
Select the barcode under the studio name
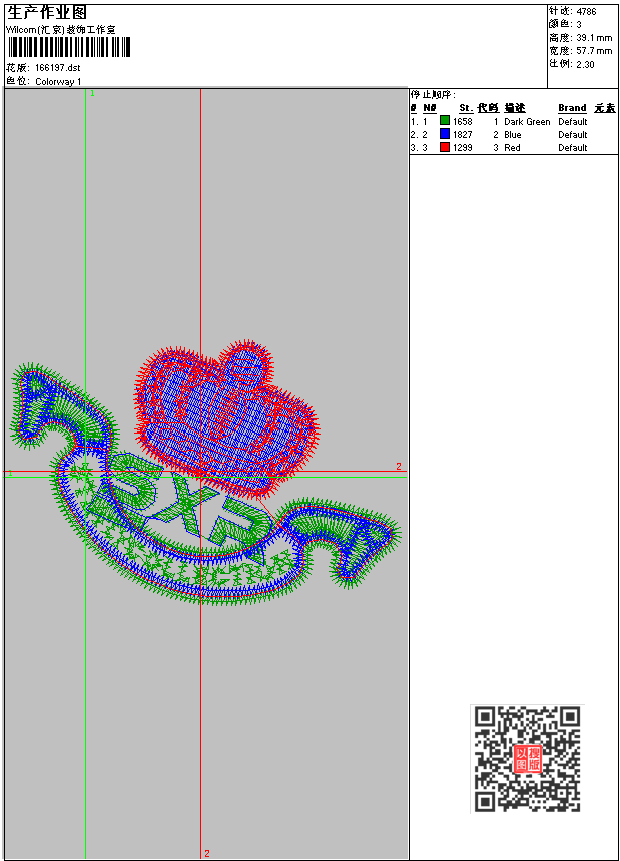[69, 47]
